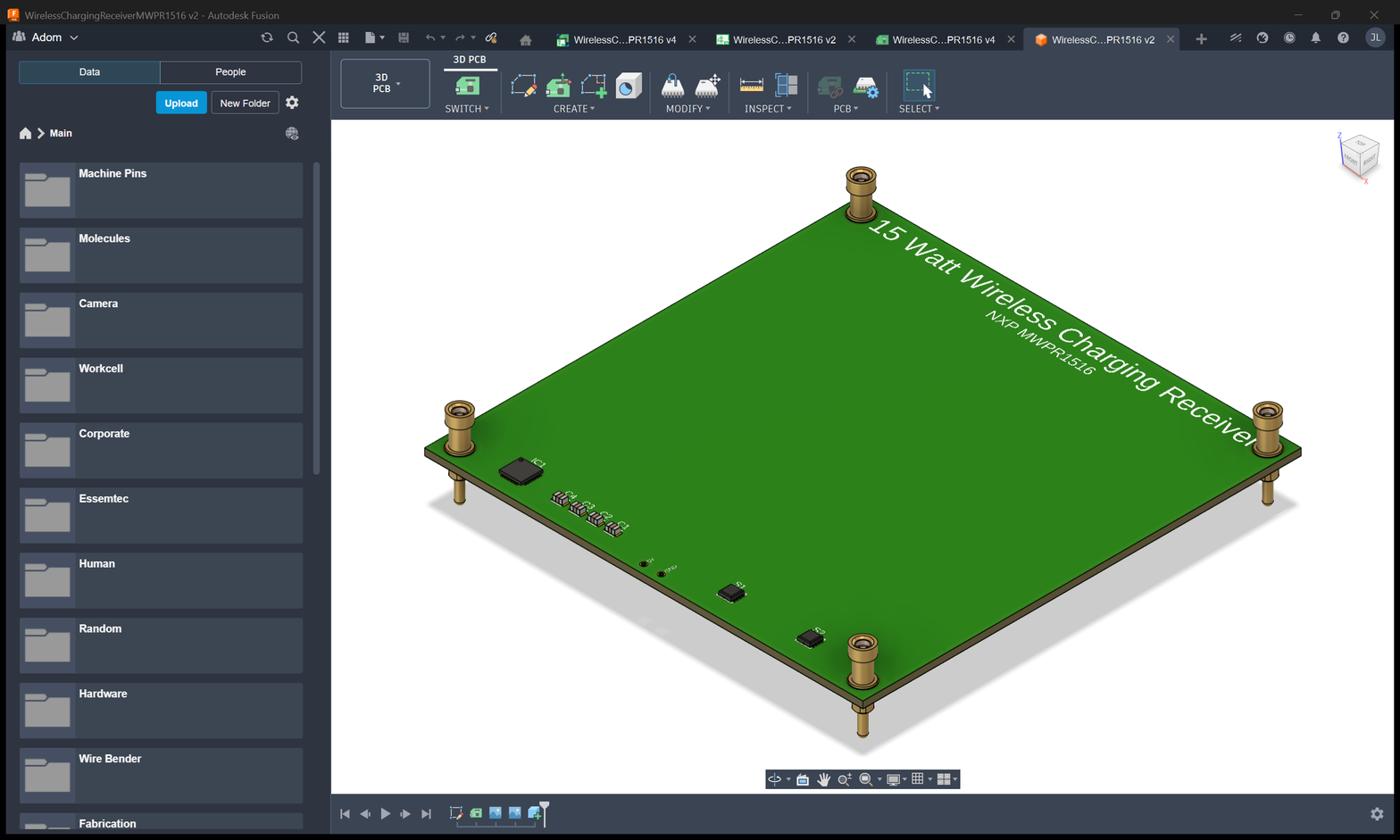
Task: Click the globe web icon beside Main
Action: point(292,133)
